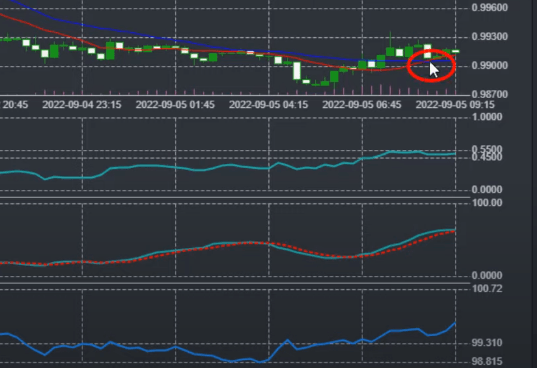
Task: Click the 0.99000 price axis label
Action: pos(489,65)
